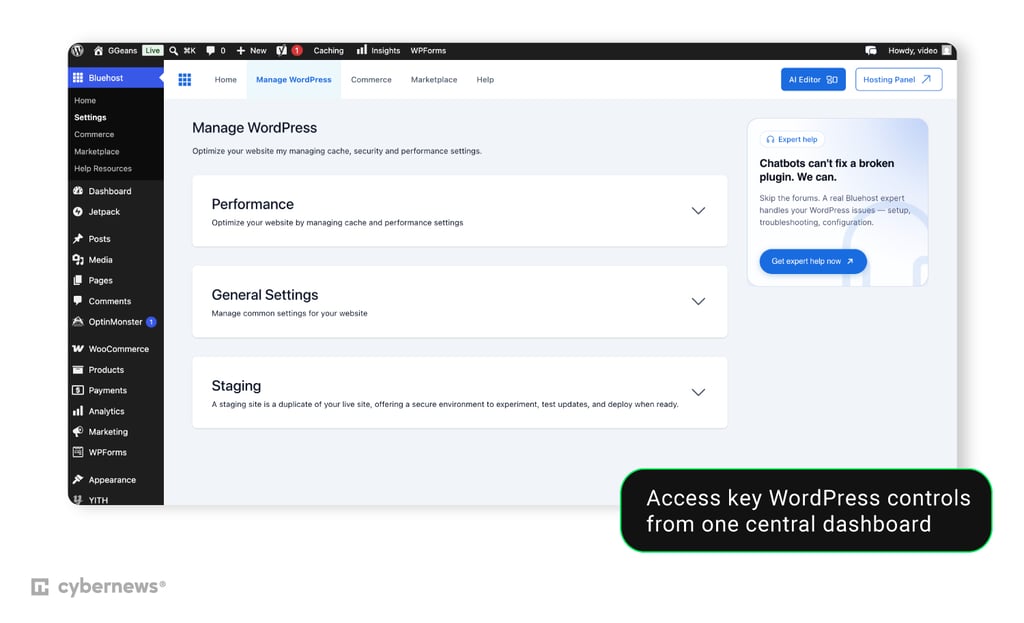Expand the Performance section chevron

(698, 211)
